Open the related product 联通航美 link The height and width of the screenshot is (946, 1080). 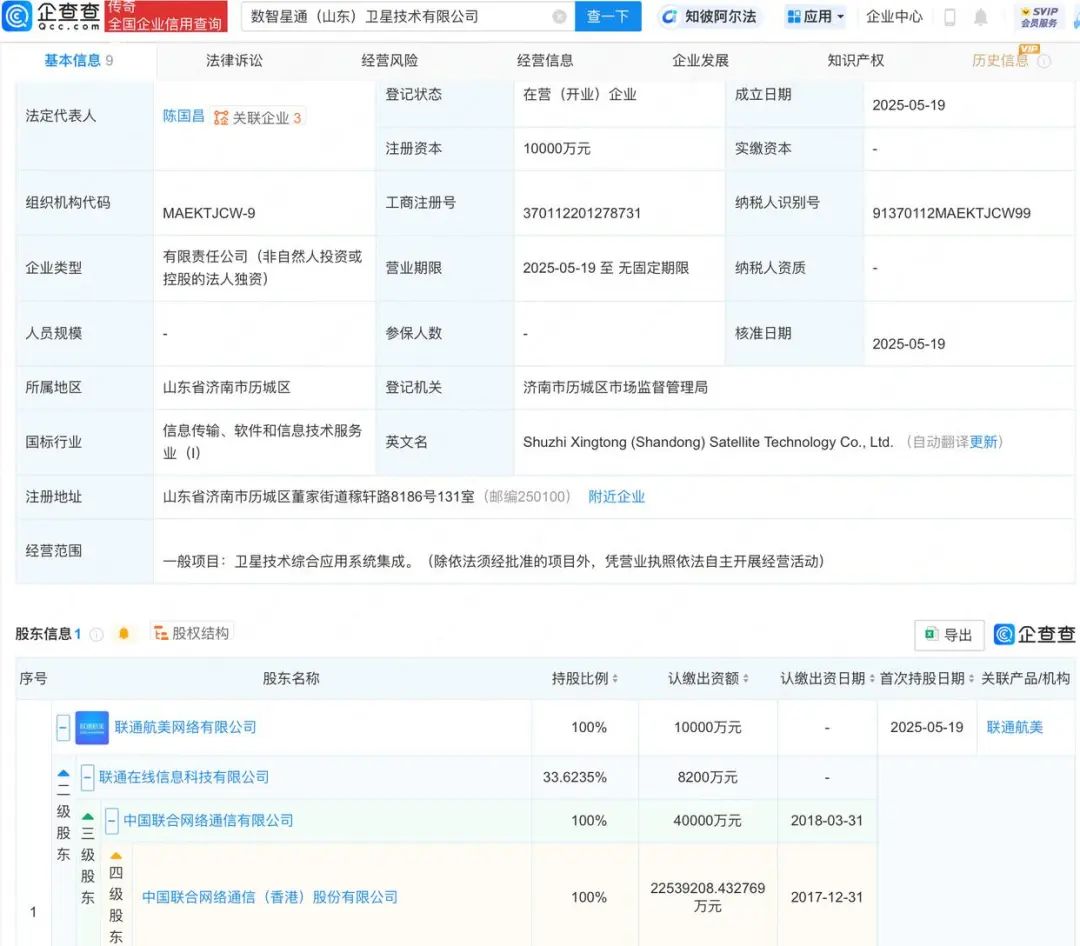coord(1015,728)
